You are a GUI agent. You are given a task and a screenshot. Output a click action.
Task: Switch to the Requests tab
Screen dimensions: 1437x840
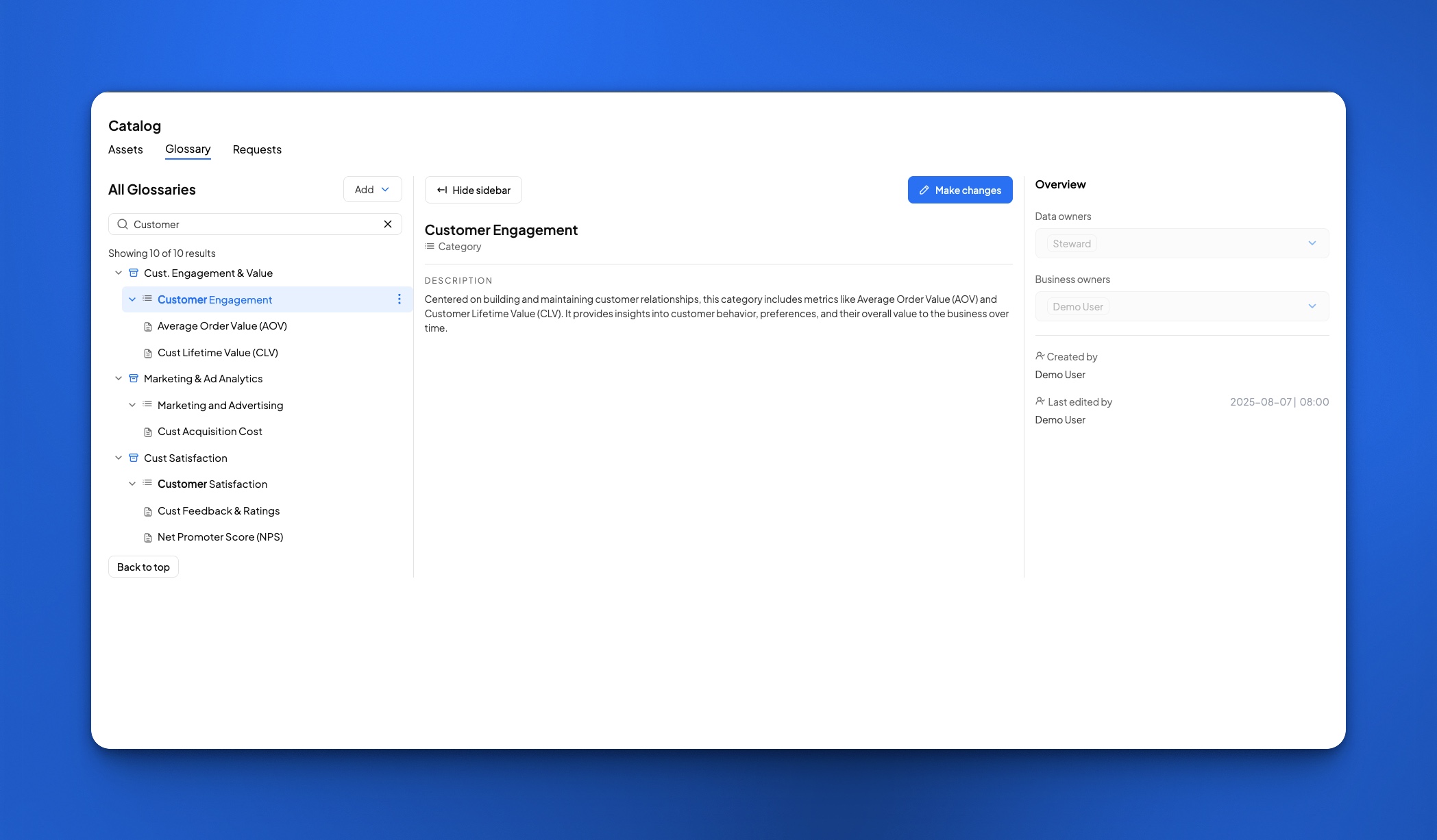click(257, 149)
